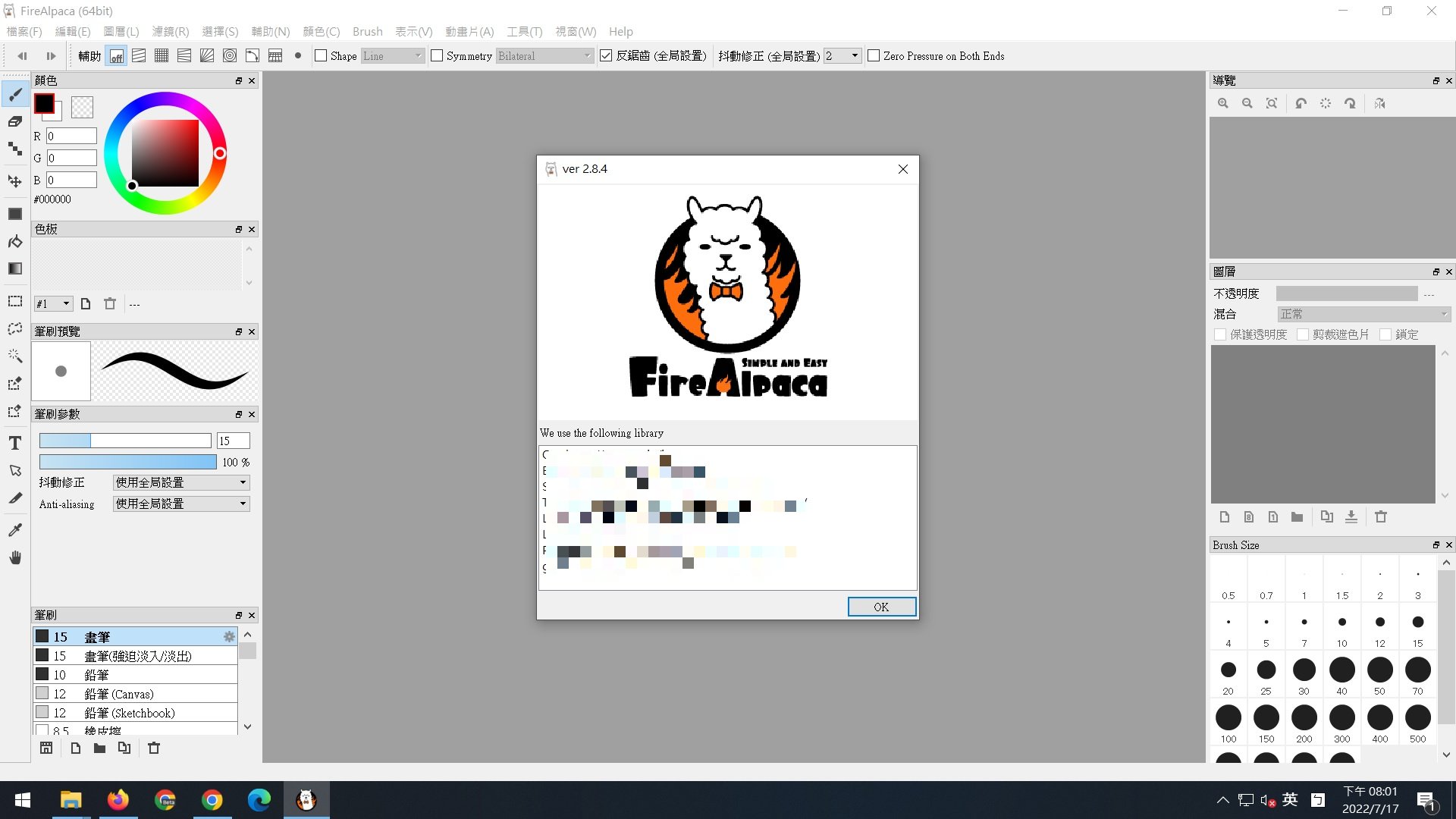Viewport: 1456px width, 819px height.
Task: Enable the crisscross grid snap
Action: (162, 56)
